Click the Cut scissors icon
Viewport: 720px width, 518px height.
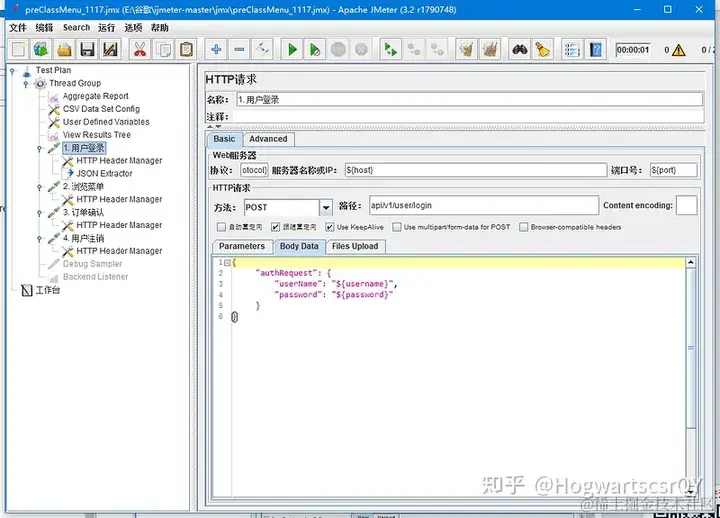[x=140, y=49]
